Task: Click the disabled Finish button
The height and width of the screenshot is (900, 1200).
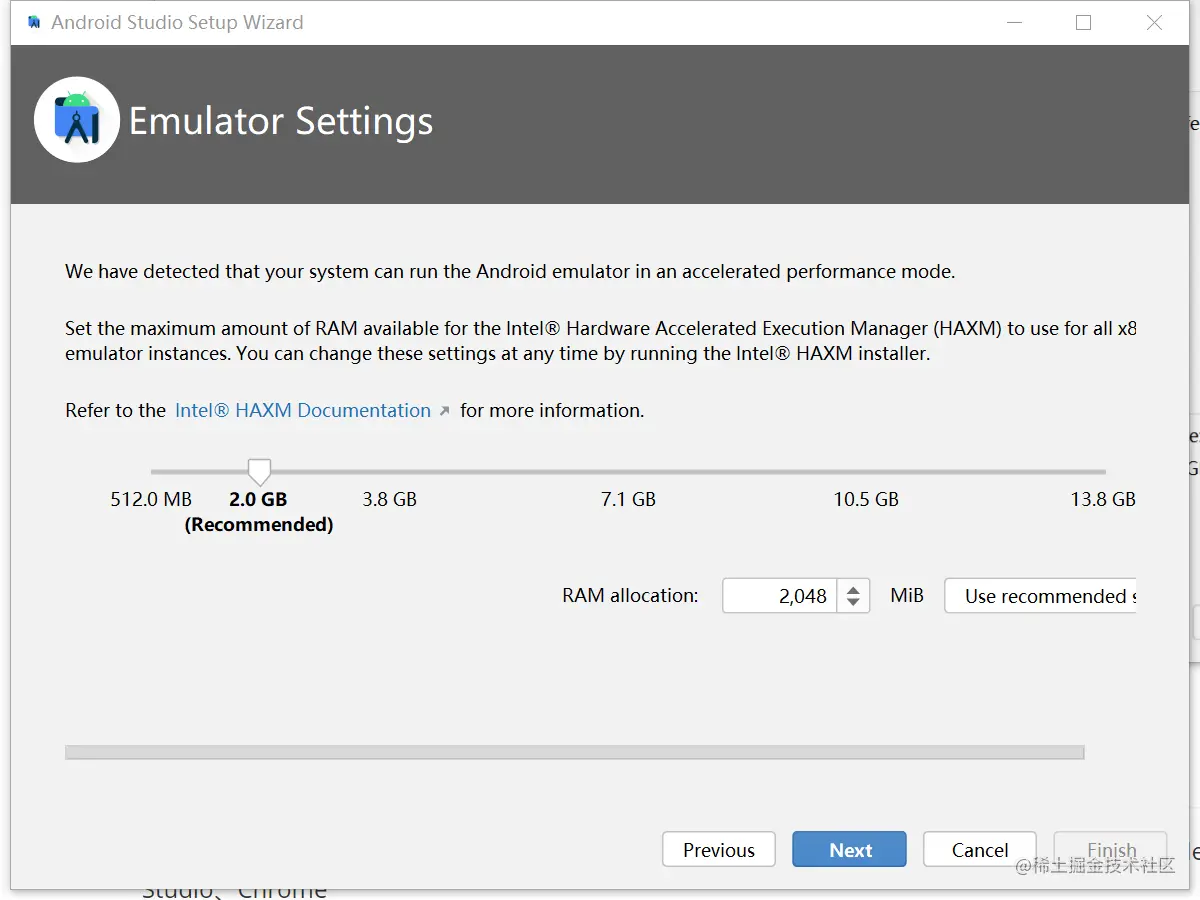Action: click(x=1111, y=850)
